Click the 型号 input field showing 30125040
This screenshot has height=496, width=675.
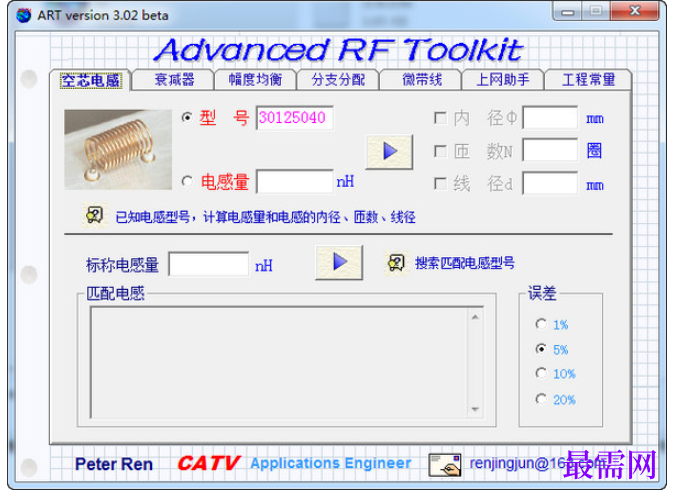click(295, 118)
